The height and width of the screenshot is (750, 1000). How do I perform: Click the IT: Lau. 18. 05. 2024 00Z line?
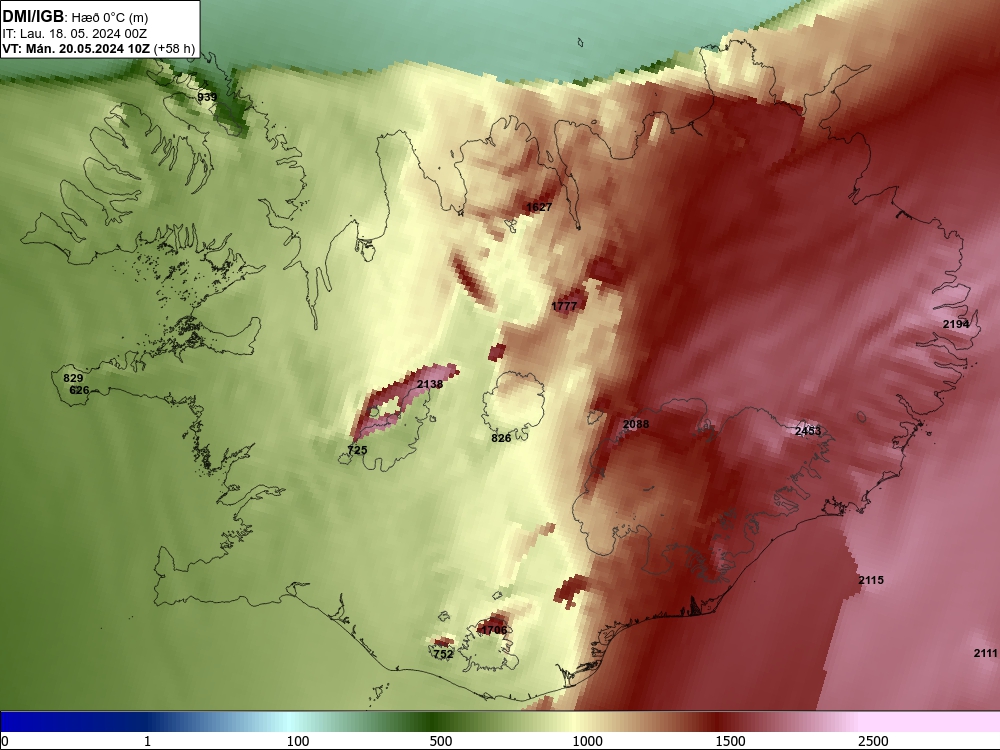point(75,33)
